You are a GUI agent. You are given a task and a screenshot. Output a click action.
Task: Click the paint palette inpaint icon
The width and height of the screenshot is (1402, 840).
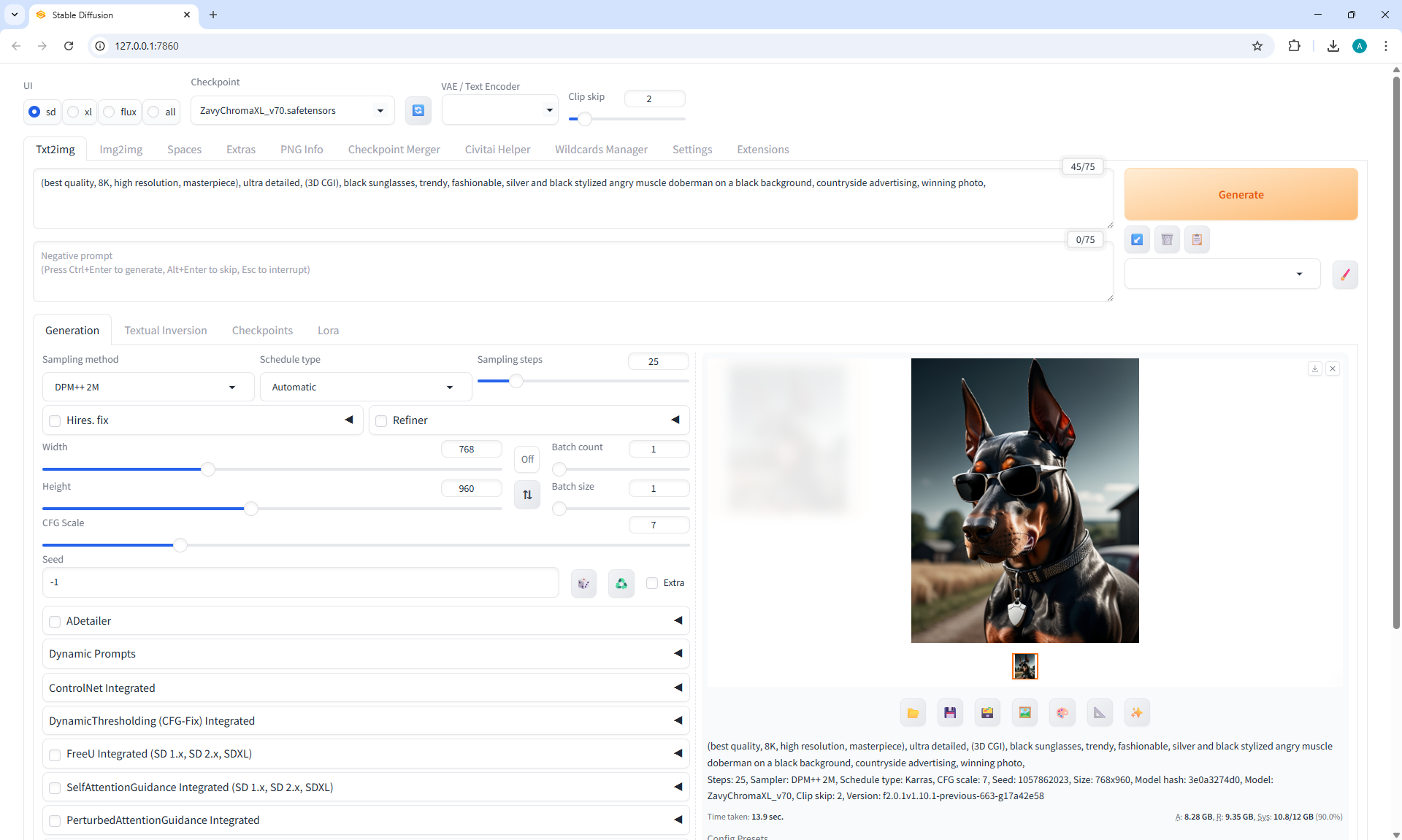pos(1062,713)
